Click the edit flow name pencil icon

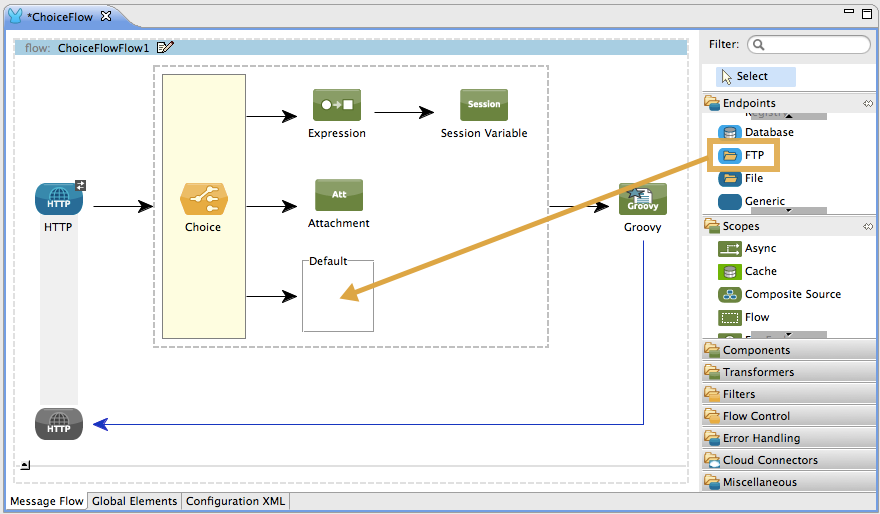pos(166,47)
